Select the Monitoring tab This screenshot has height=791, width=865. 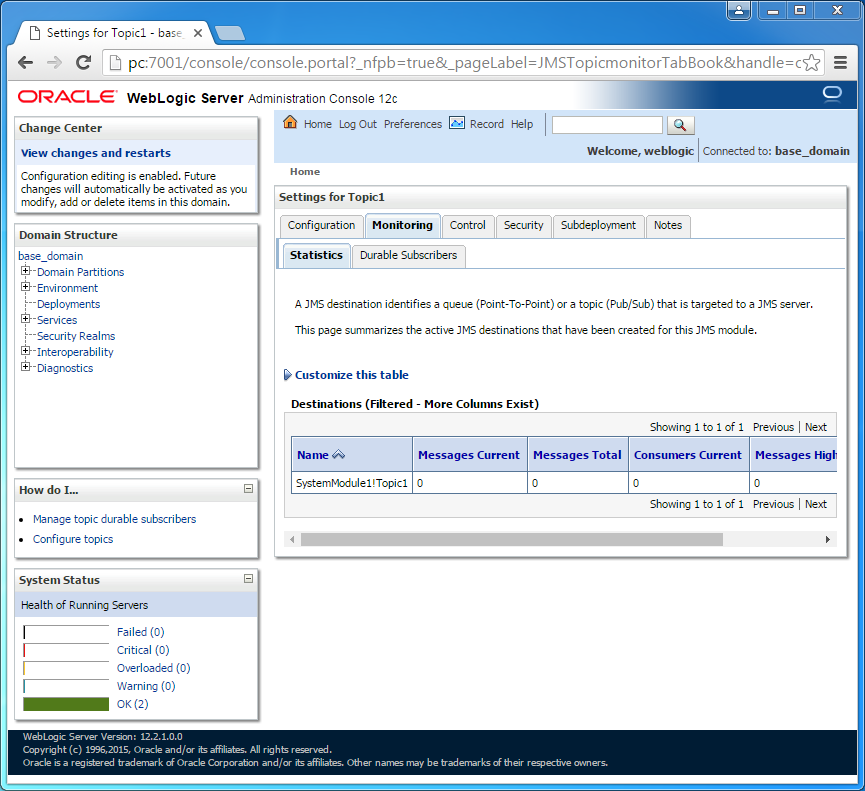(402, 226)
